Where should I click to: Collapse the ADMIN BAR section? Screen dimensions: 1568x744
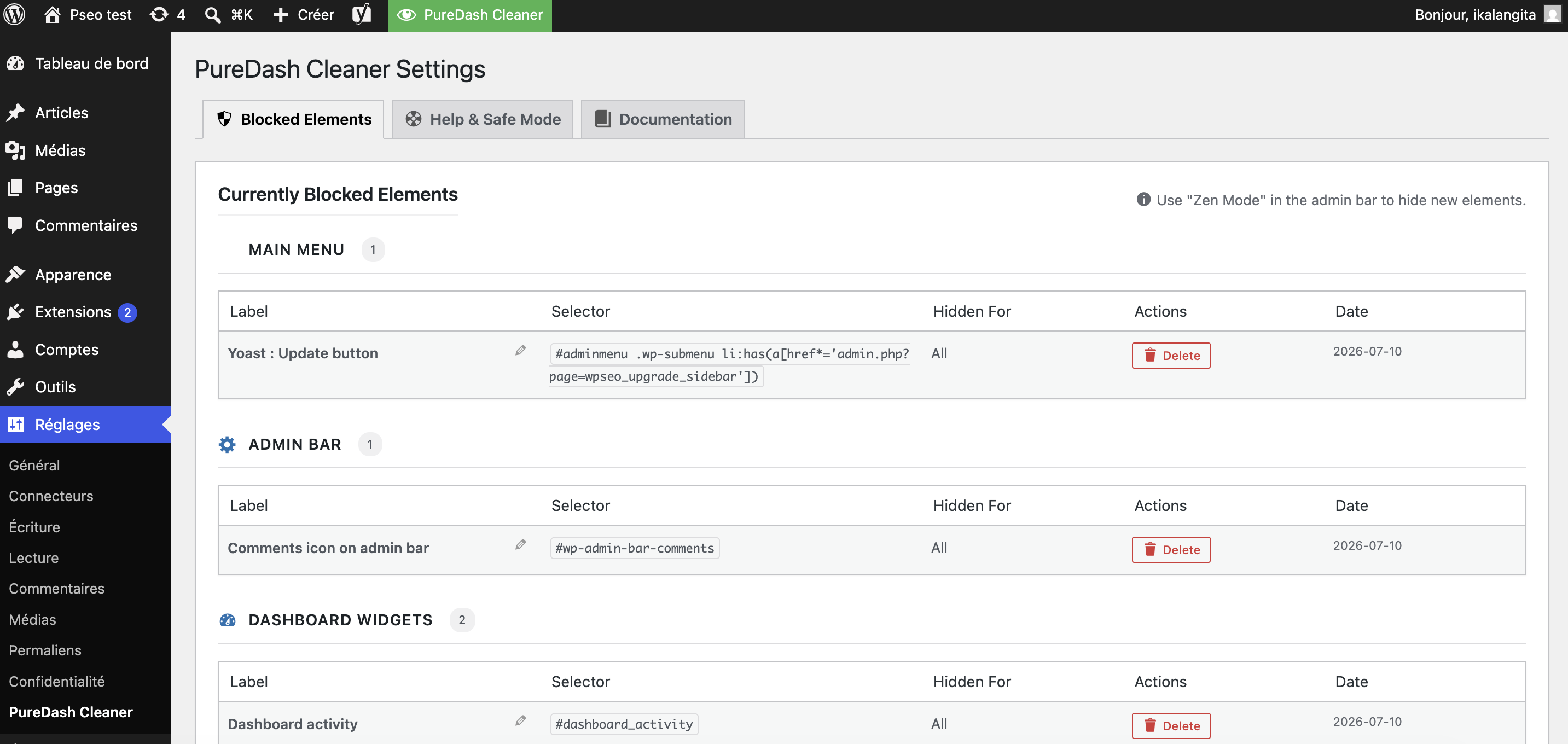[x=294, y=444]
